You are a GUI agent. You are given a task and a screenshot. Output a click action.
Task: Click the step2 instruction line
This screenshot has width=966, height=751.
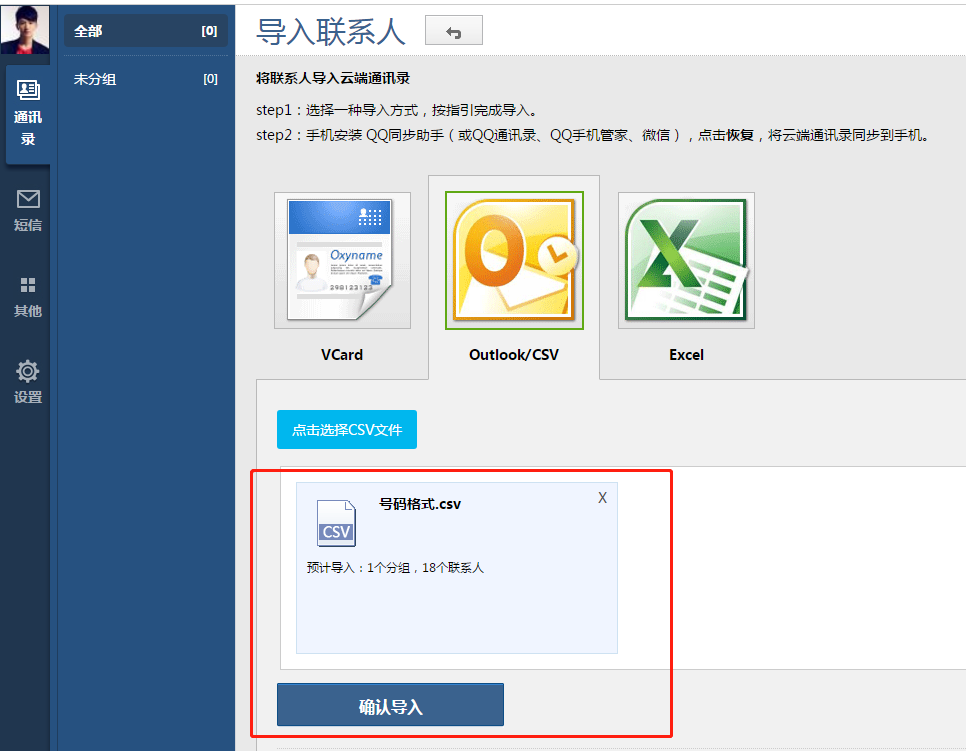593,135
